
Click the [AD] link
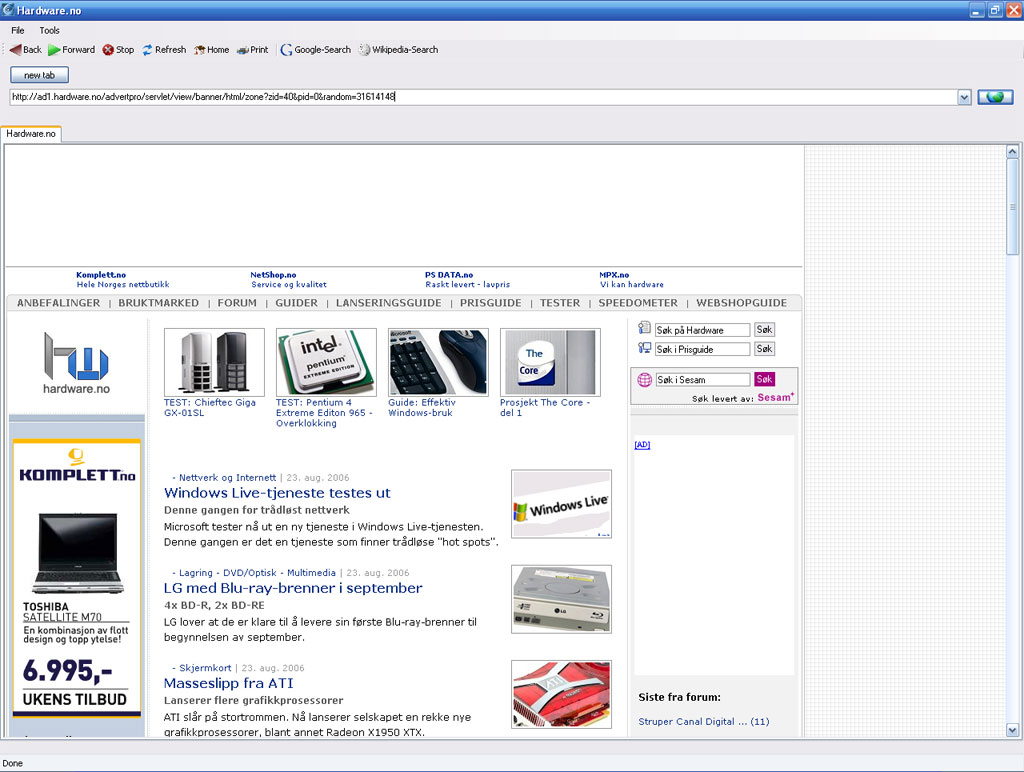(x=642, y=445)
